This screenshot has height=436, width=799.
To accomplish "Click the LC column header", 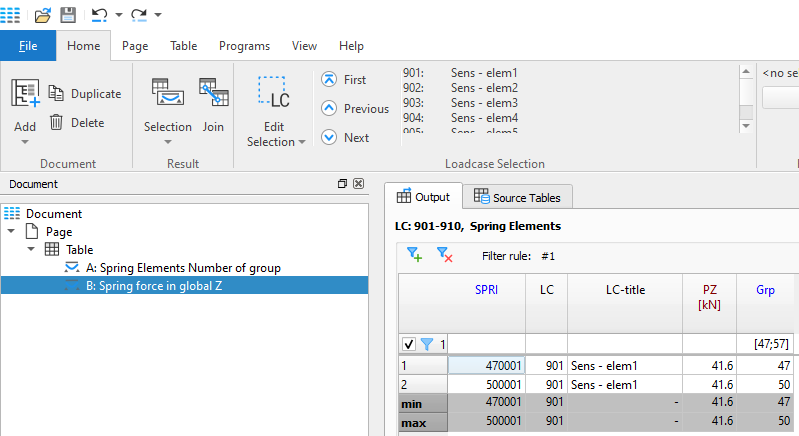I will (x=547, y=304).
